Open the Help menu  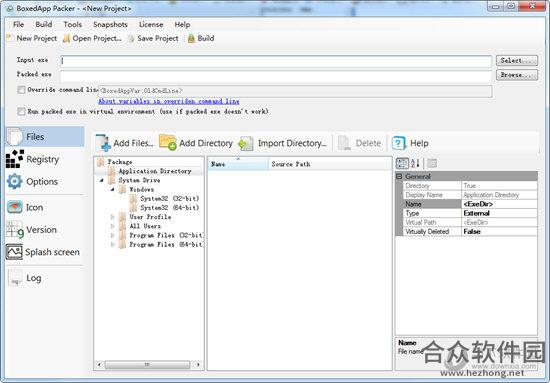(182, 24)
